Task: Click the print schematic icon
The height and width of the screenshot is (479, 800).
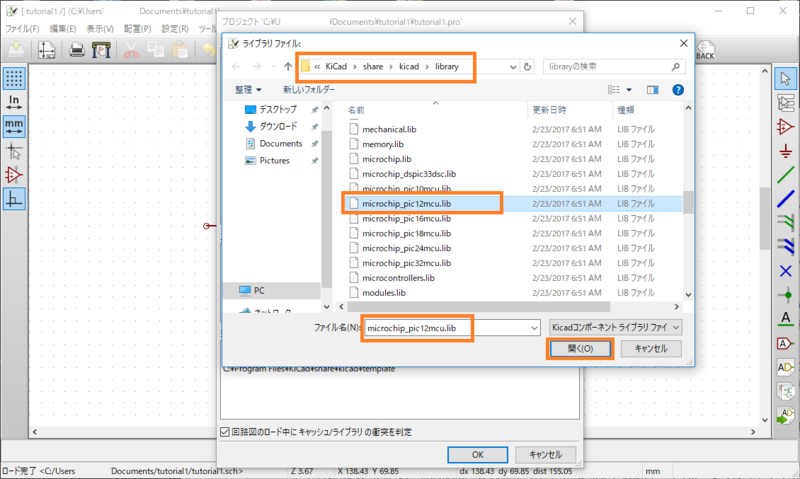Action: [x=77, y=50]
